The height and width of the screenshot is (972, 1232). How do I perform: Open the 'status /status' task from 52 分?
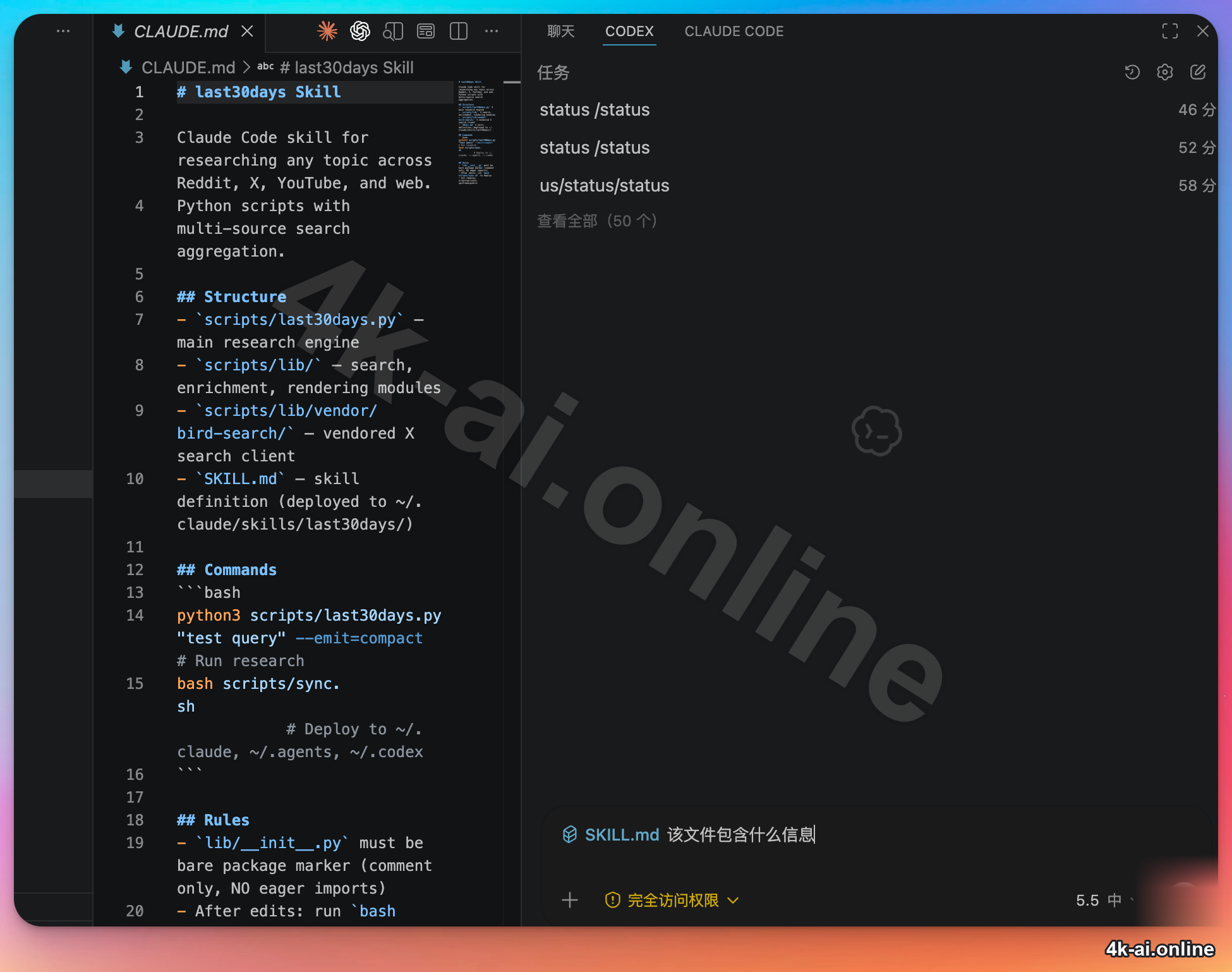[877, 147]
